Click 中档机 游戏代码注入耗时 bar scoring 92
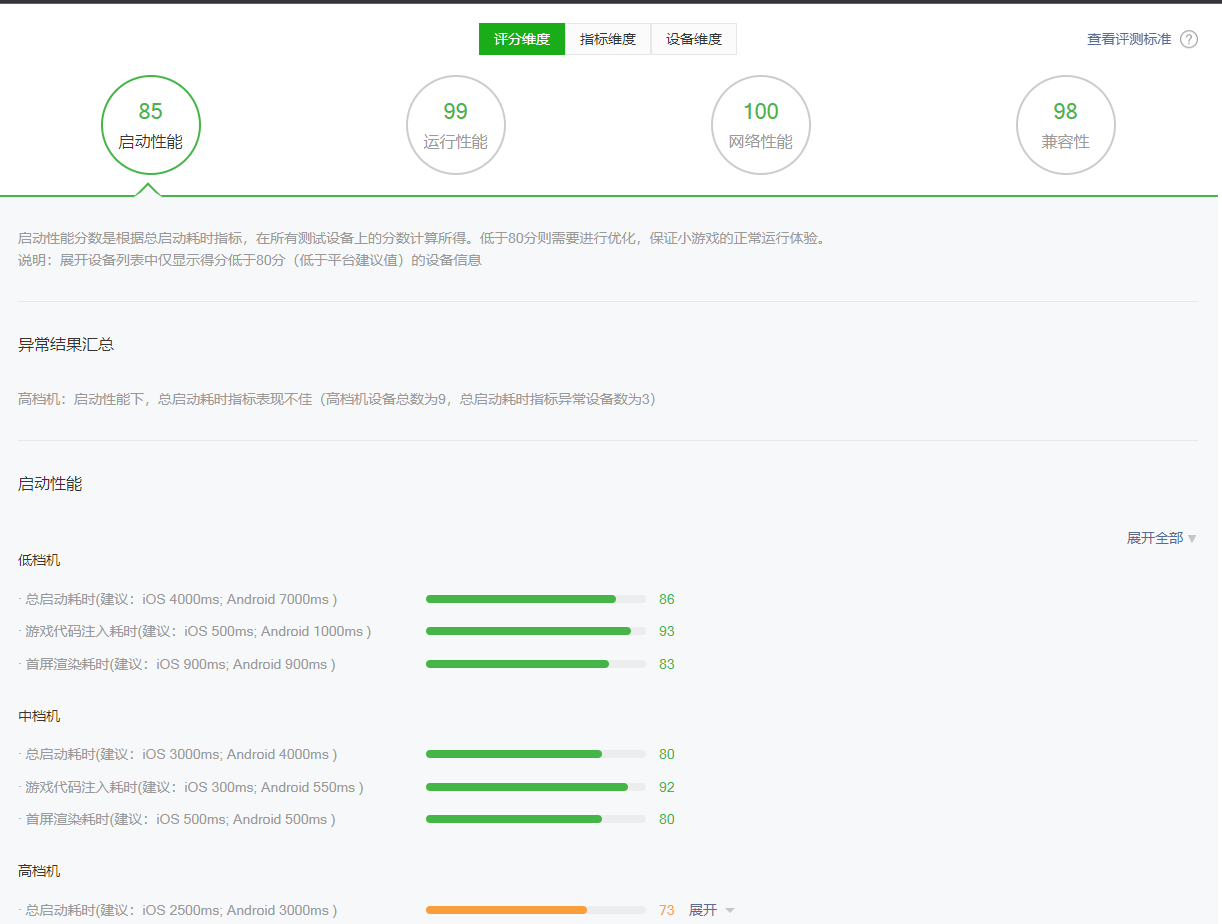The height and width of the screenshot is (924, 1222). point(536,787)
